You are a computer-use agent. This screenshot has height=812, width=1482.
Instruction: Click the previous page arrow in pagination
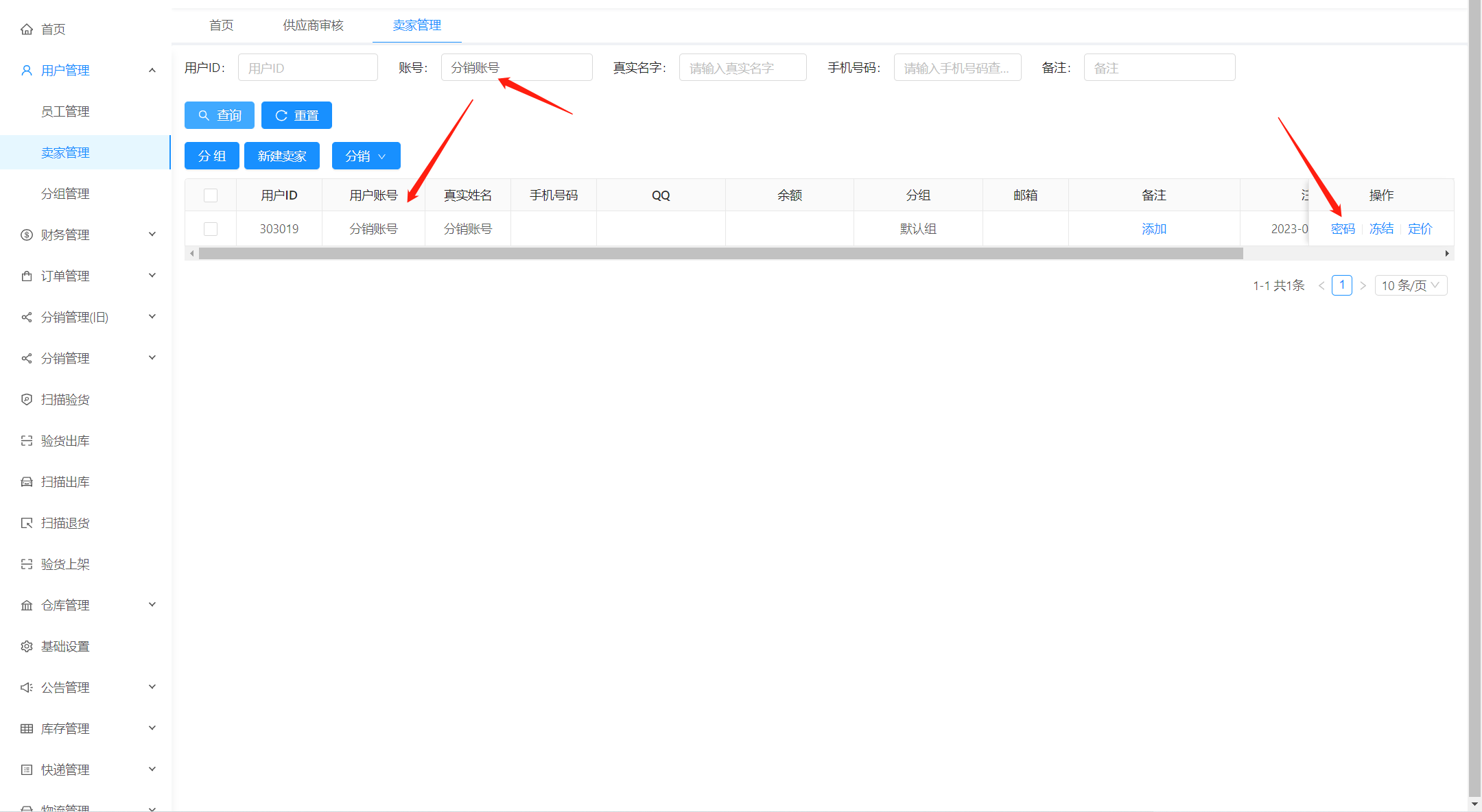tap(1321, 285)
